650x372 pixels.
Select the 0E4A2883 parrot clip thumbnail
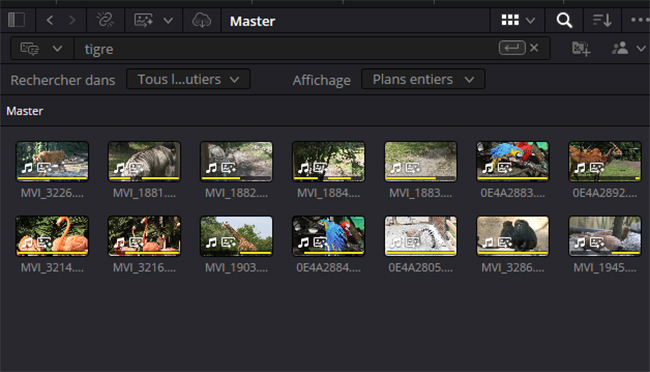(x=512, y=161)
